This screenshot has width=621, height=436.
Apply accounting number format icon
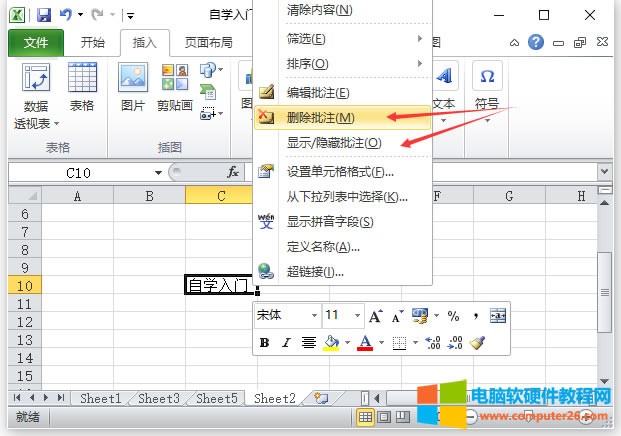[420, 316]
